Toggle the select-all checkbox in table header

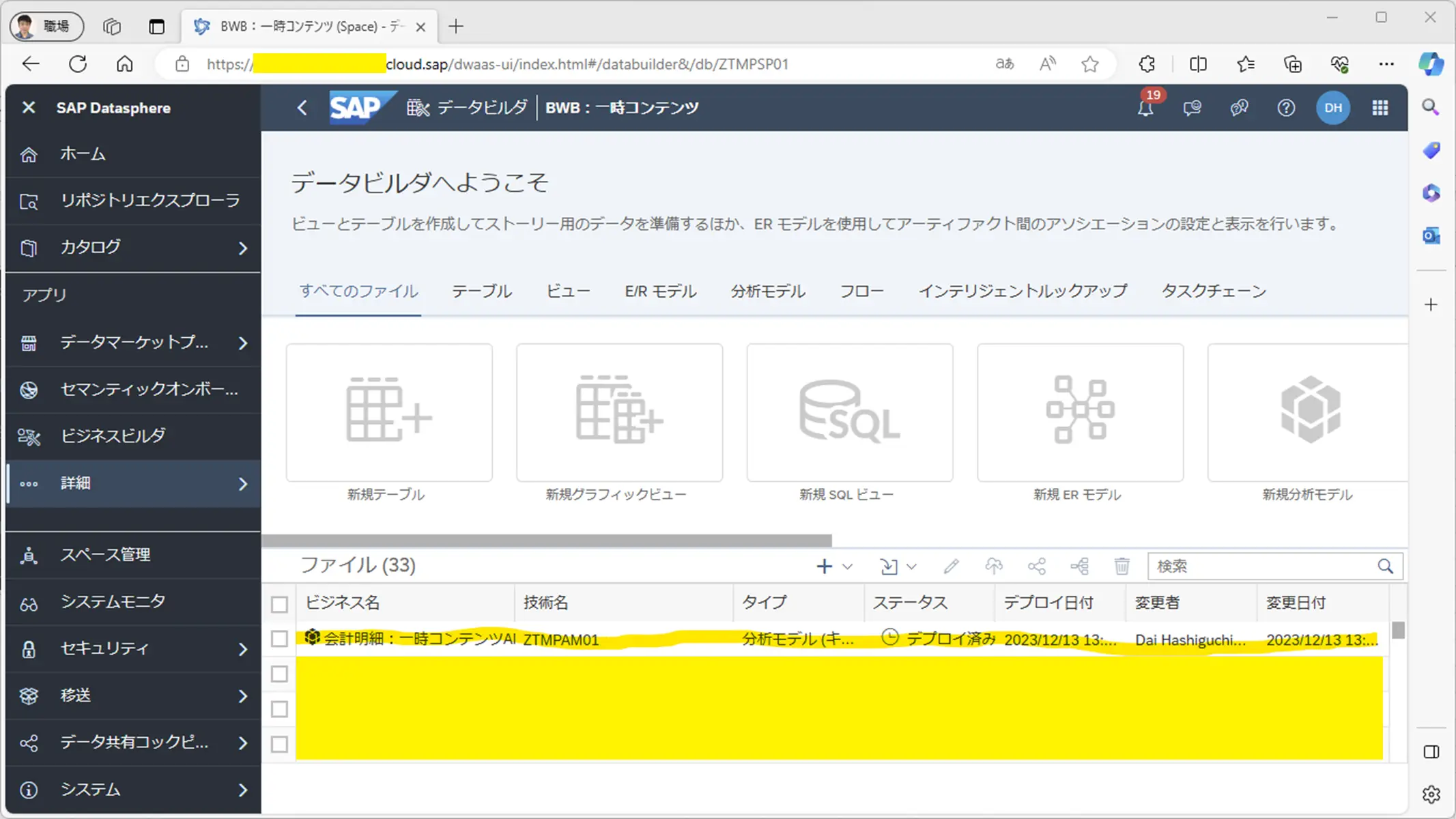point(279,604)
